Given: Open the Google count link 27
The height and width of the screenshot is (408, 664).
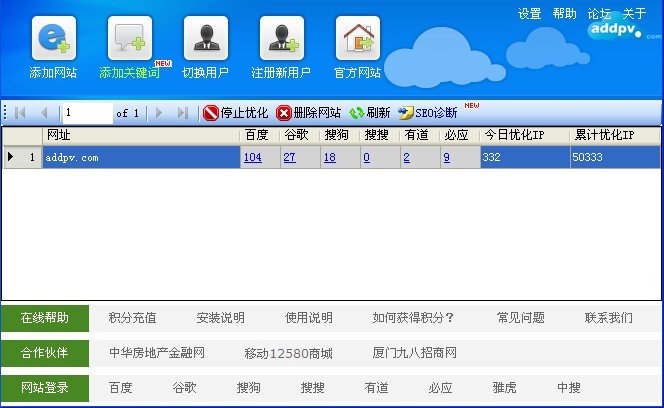Looking at the screenshot, I should click(x=290, y=157).
